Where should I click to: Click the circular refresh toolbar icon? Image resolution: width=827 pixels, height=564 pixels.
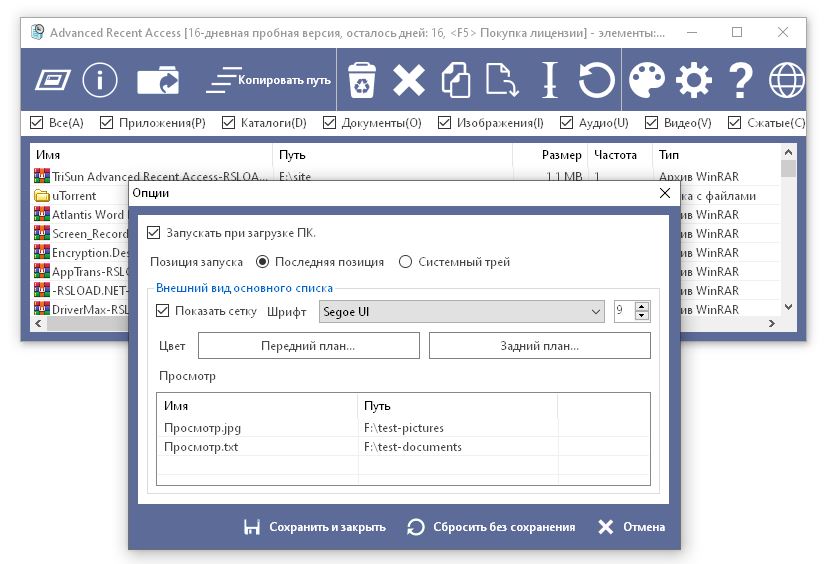coord(597,80)
